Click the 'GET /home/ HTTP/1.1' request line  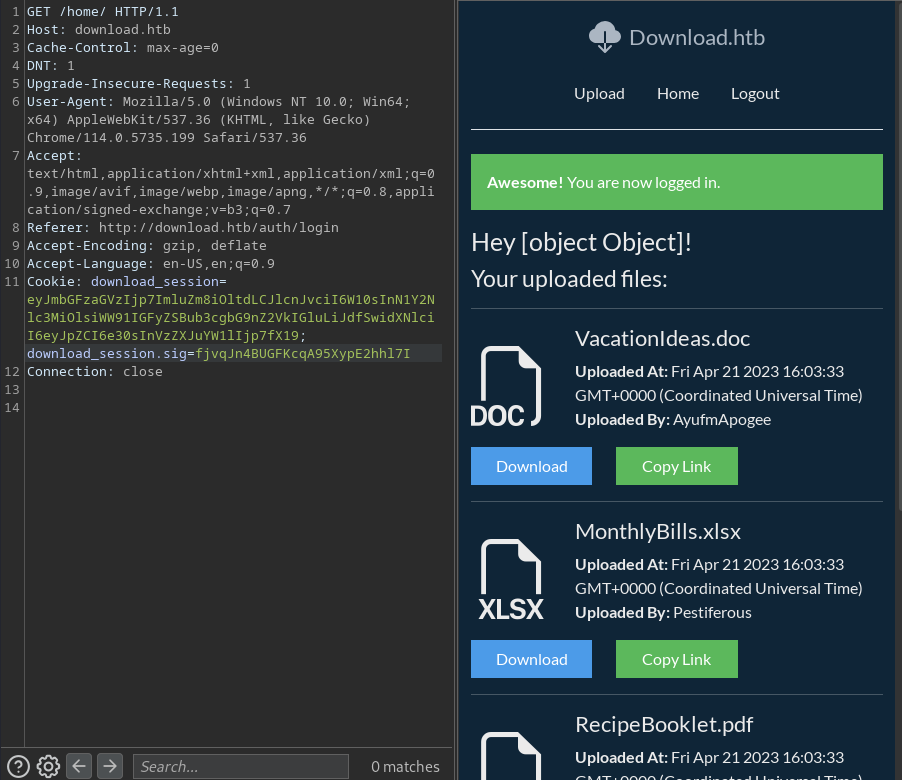click(x=102, y=12)
